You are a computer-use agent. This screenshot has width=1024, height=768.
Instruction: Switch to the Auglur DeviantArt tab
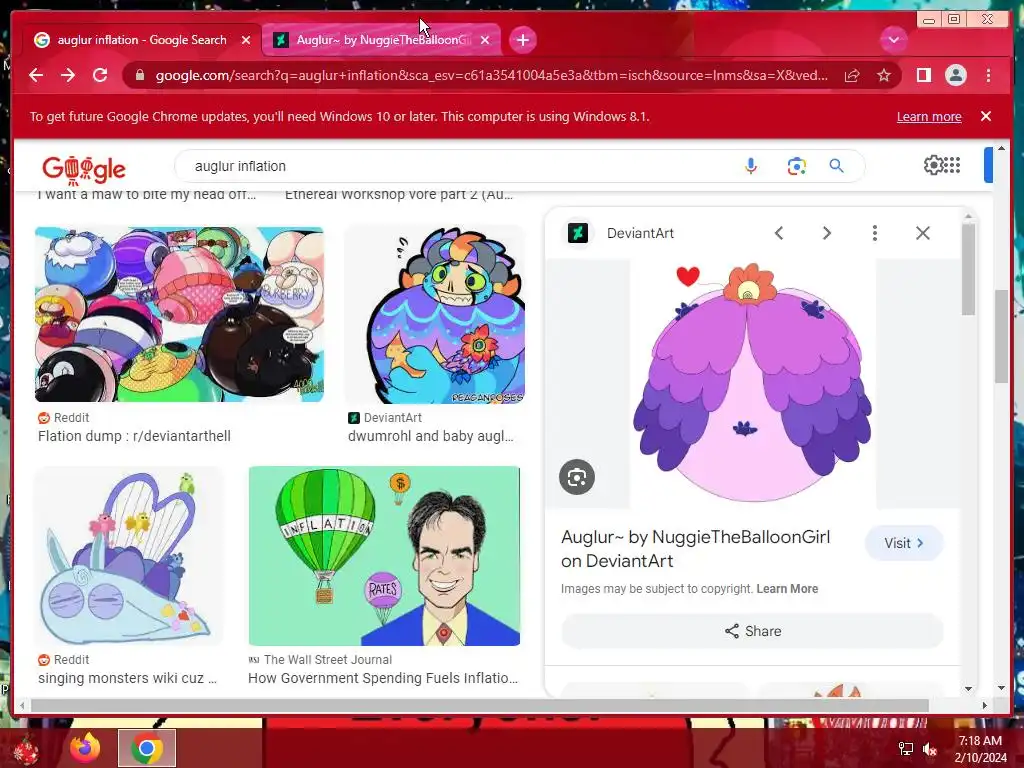coord(380,40)
